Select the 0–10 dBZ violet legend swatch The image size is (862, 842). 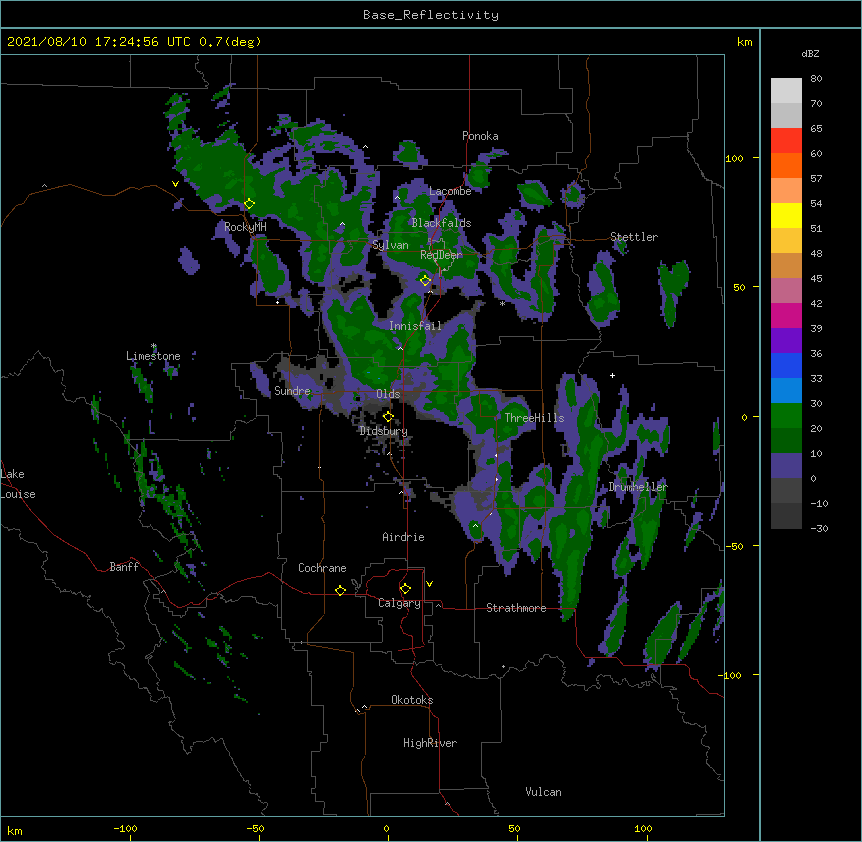tap(786, 465)
